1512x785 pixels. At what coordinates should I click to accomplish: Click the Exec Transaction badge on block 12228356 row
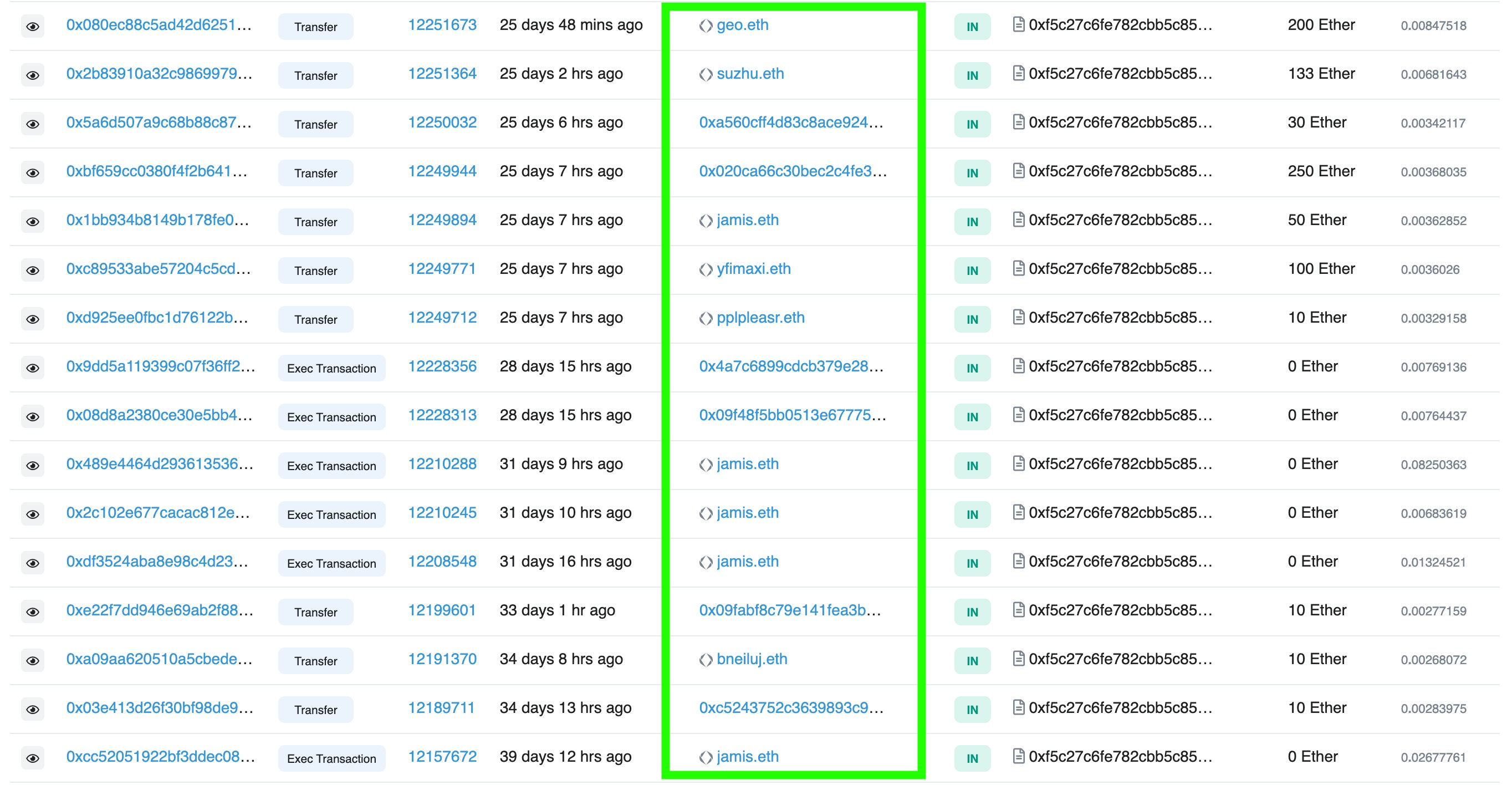click(331, 368)
